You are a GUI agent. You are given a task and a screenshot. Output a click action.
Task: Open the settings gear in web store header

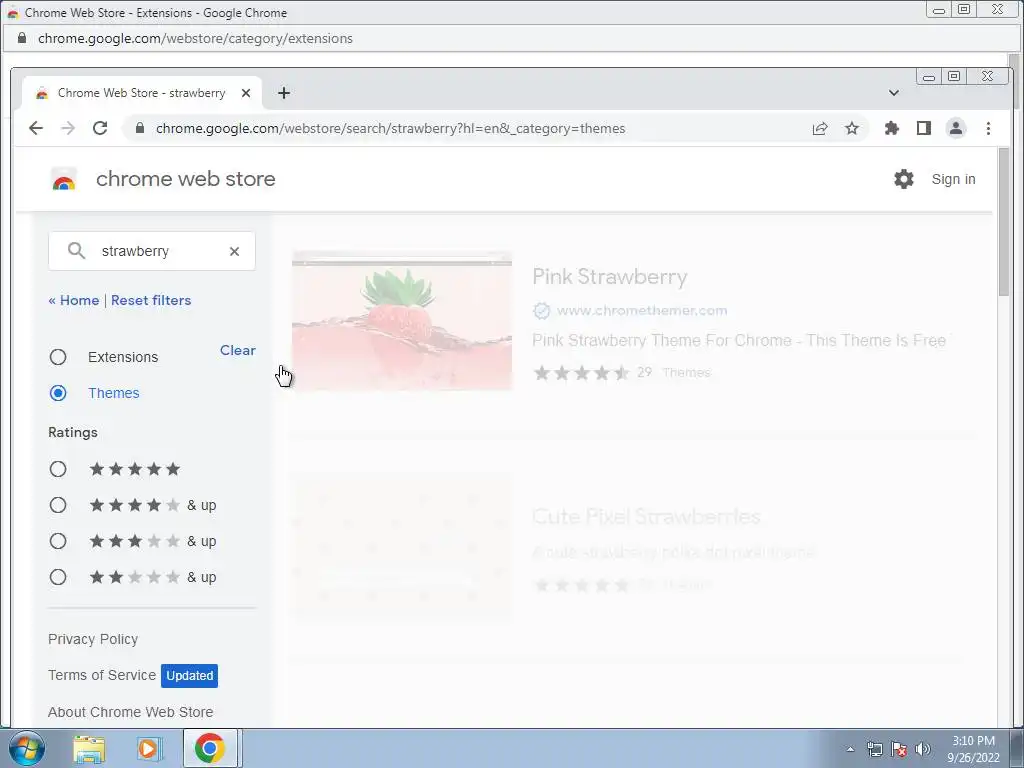[x=904, y=179]
